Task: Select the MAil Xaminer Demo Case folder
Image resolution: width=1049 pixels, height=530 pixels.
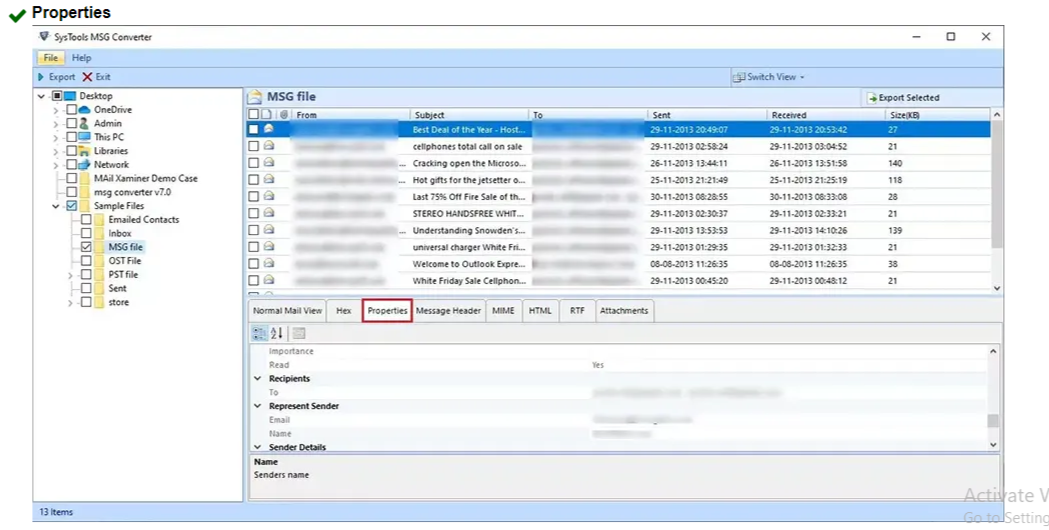Action: (146, 178)
